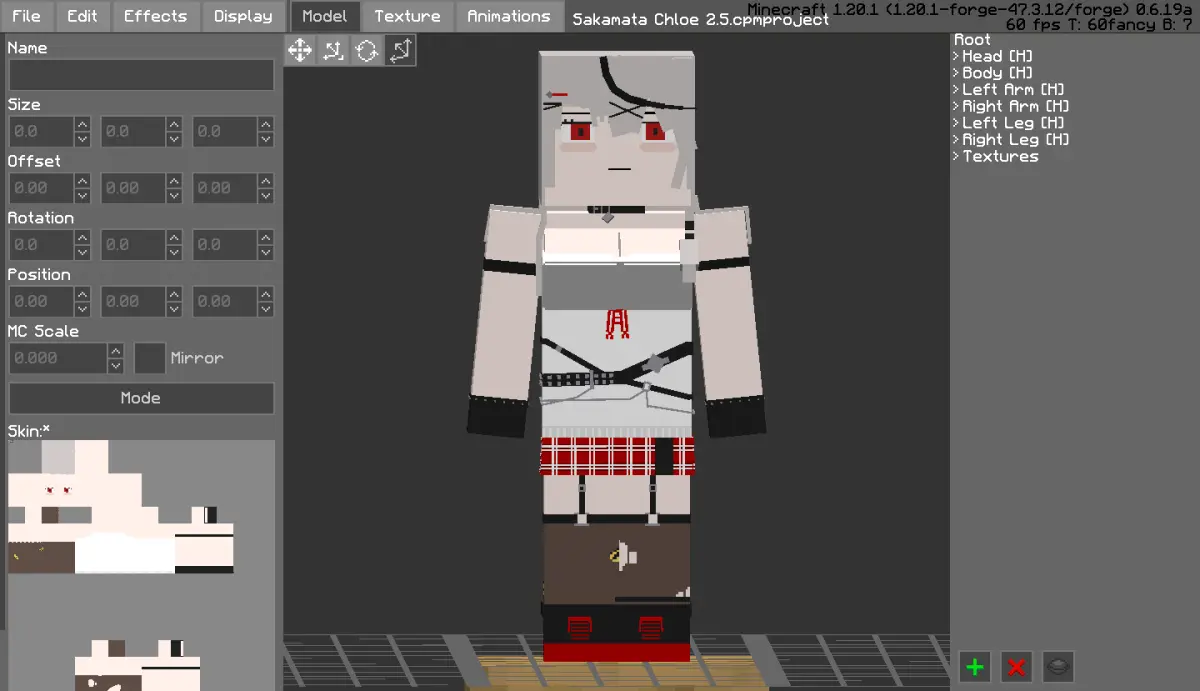Viewport: 1200px width, 691px height.
Task: Click the second Rotation value field
Action: coord(133,245)
